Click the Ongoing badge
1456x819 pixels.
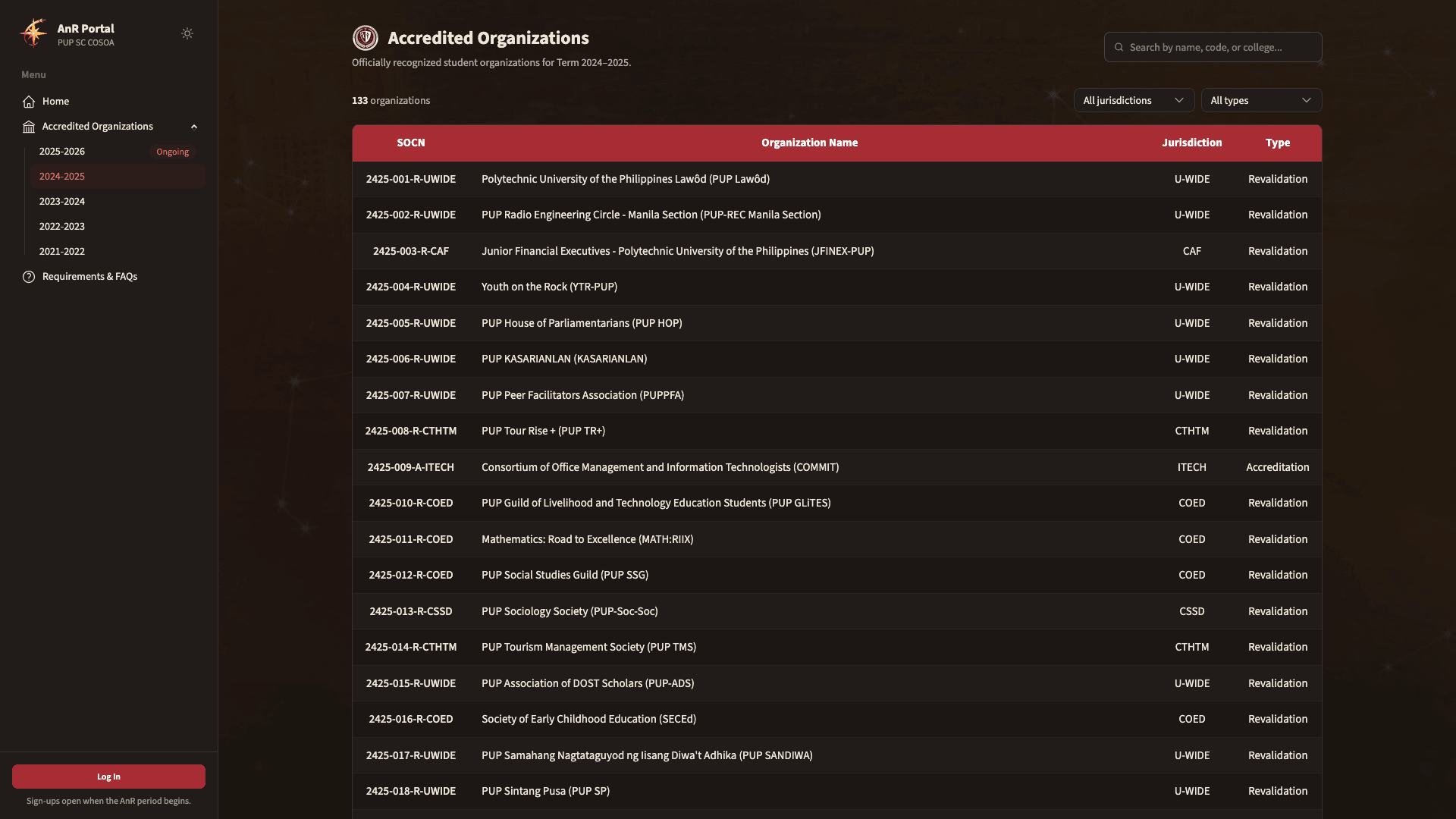click(173, 152)
